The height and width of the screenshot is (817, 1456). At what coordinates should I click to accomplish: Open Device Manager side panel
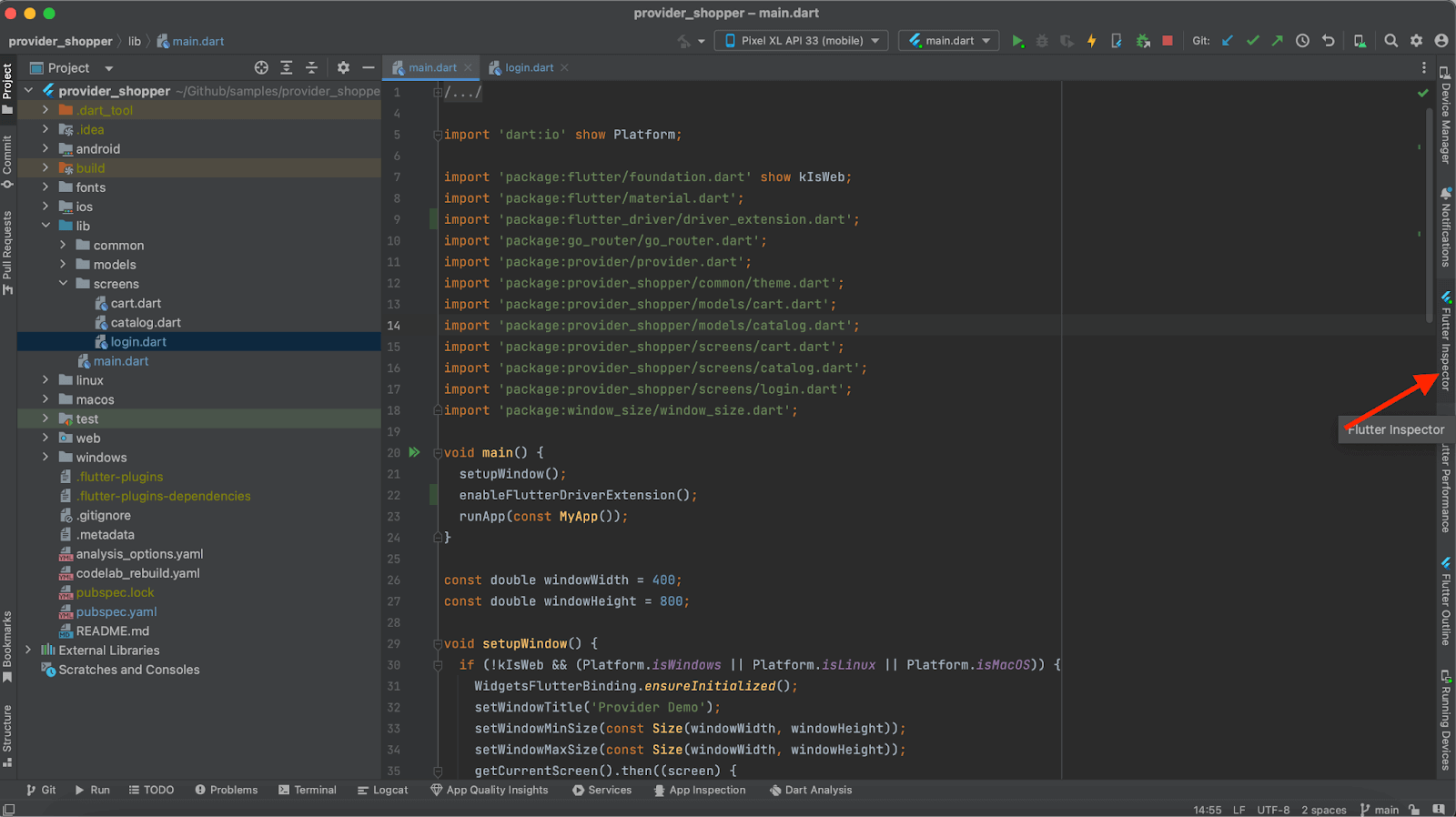click(x=1445, y=115)
